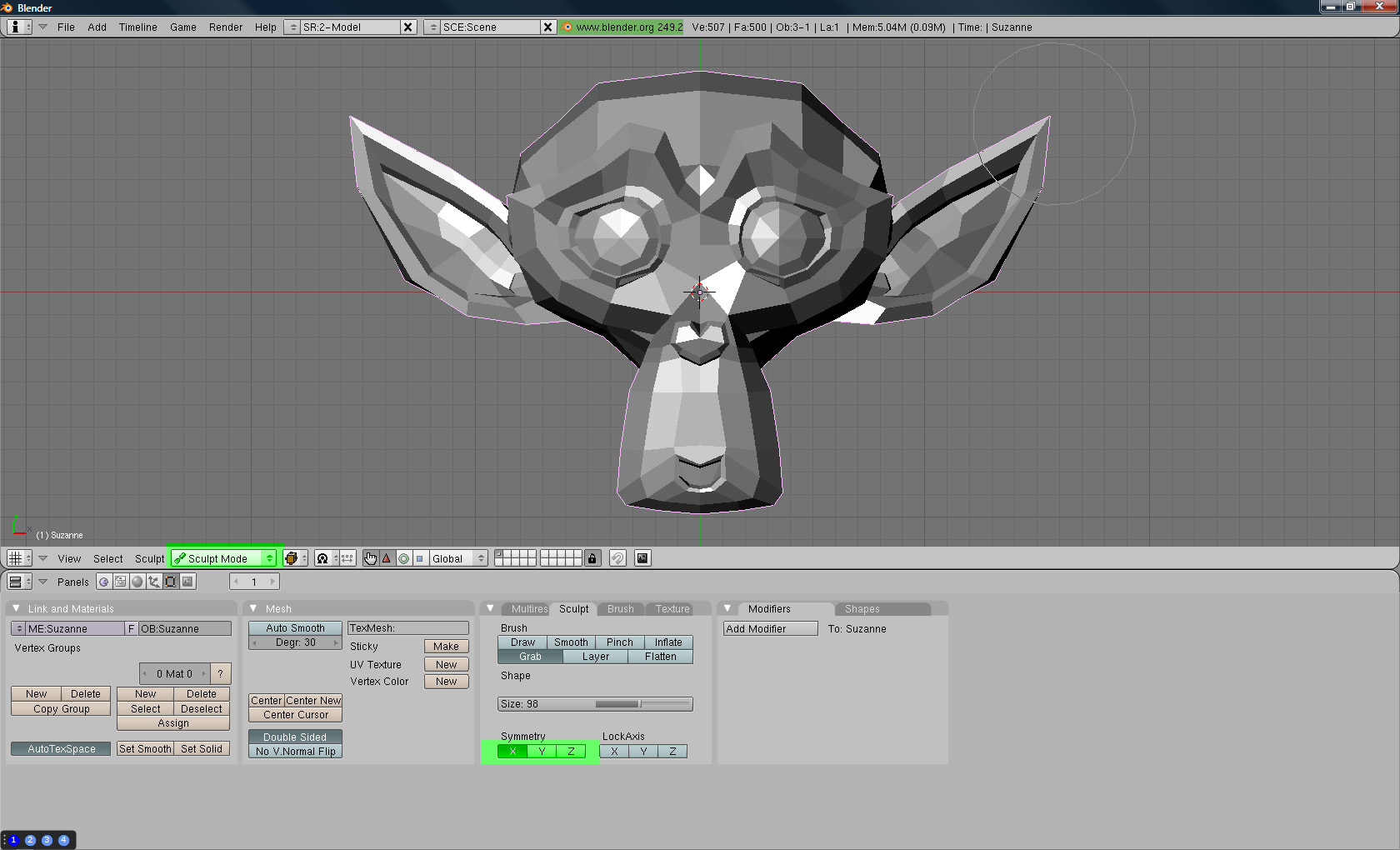Viewport: 1400px width, 850px height.
Task: Open the Sculpt menu in 3D header
Action: (150, 559)
